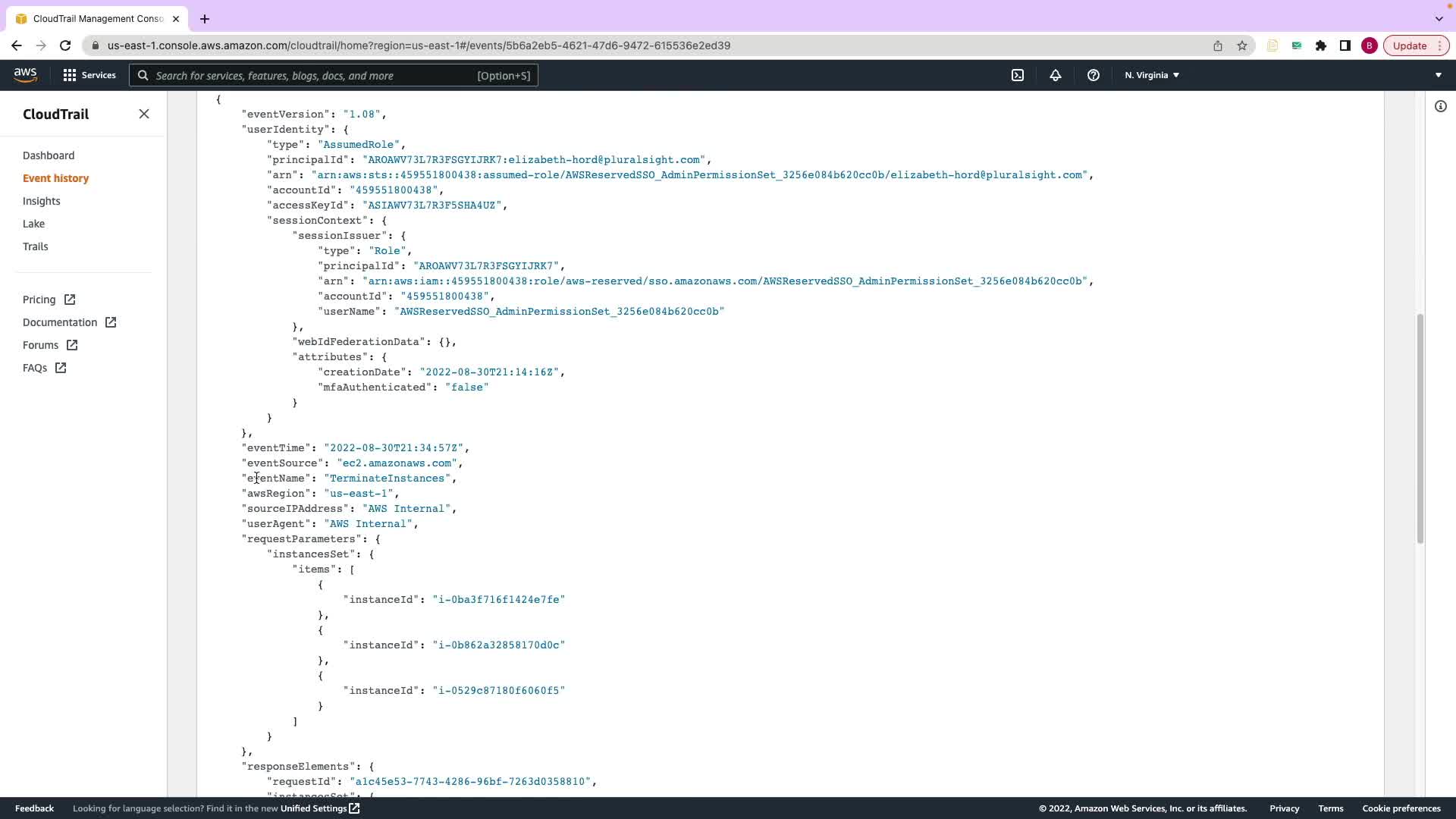Open the Insights sidebar item
This screenshot has height=819, width=1456.
[x=41, y=201]
